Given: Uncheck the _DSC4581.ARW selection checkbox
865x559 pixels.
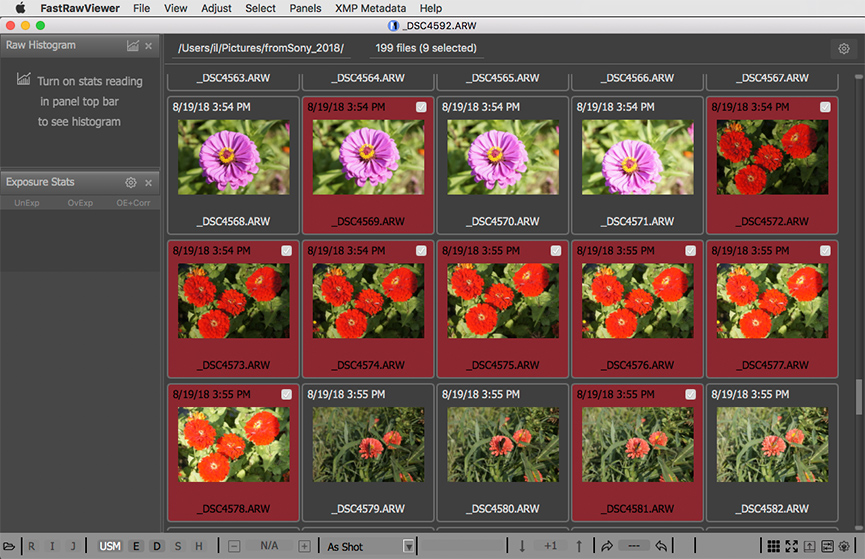Looking at the screenshot, I should coord(690,395).
